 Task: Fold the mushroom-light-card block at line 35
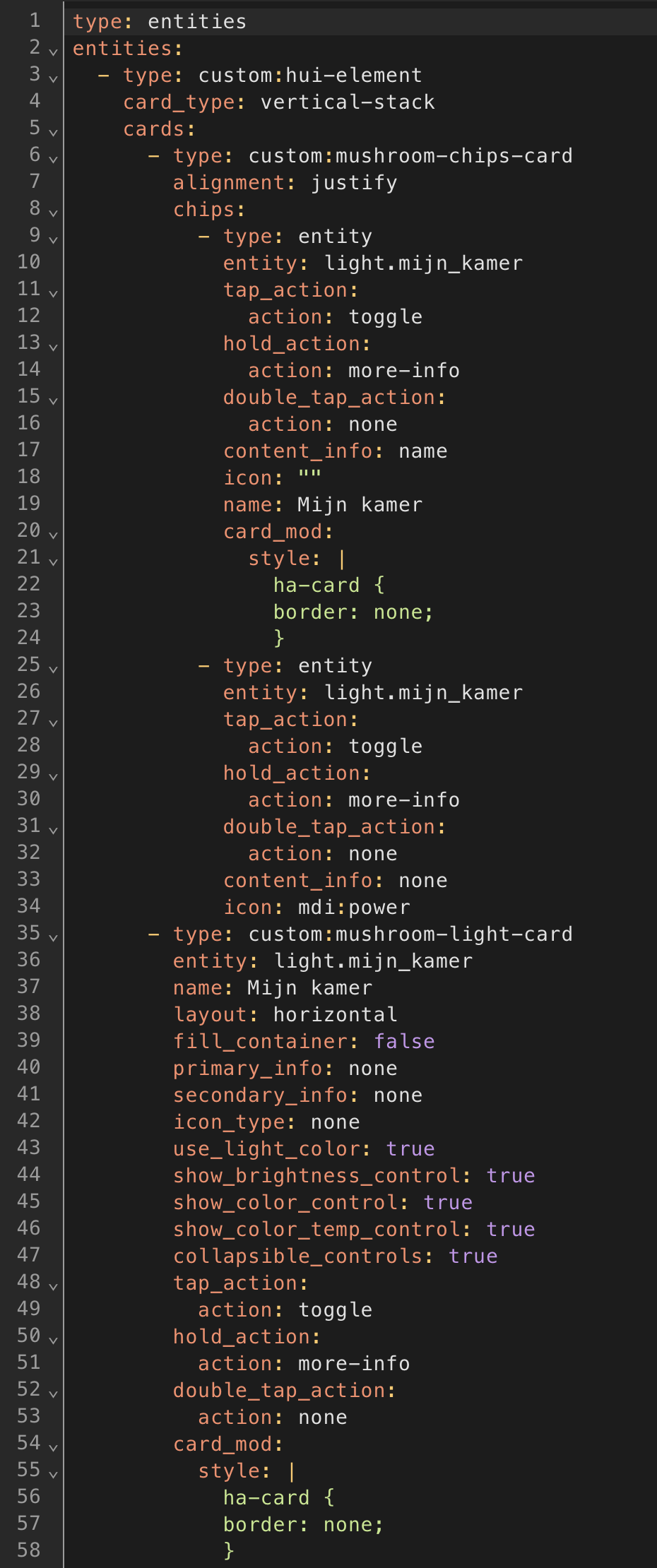click(53, 937)
